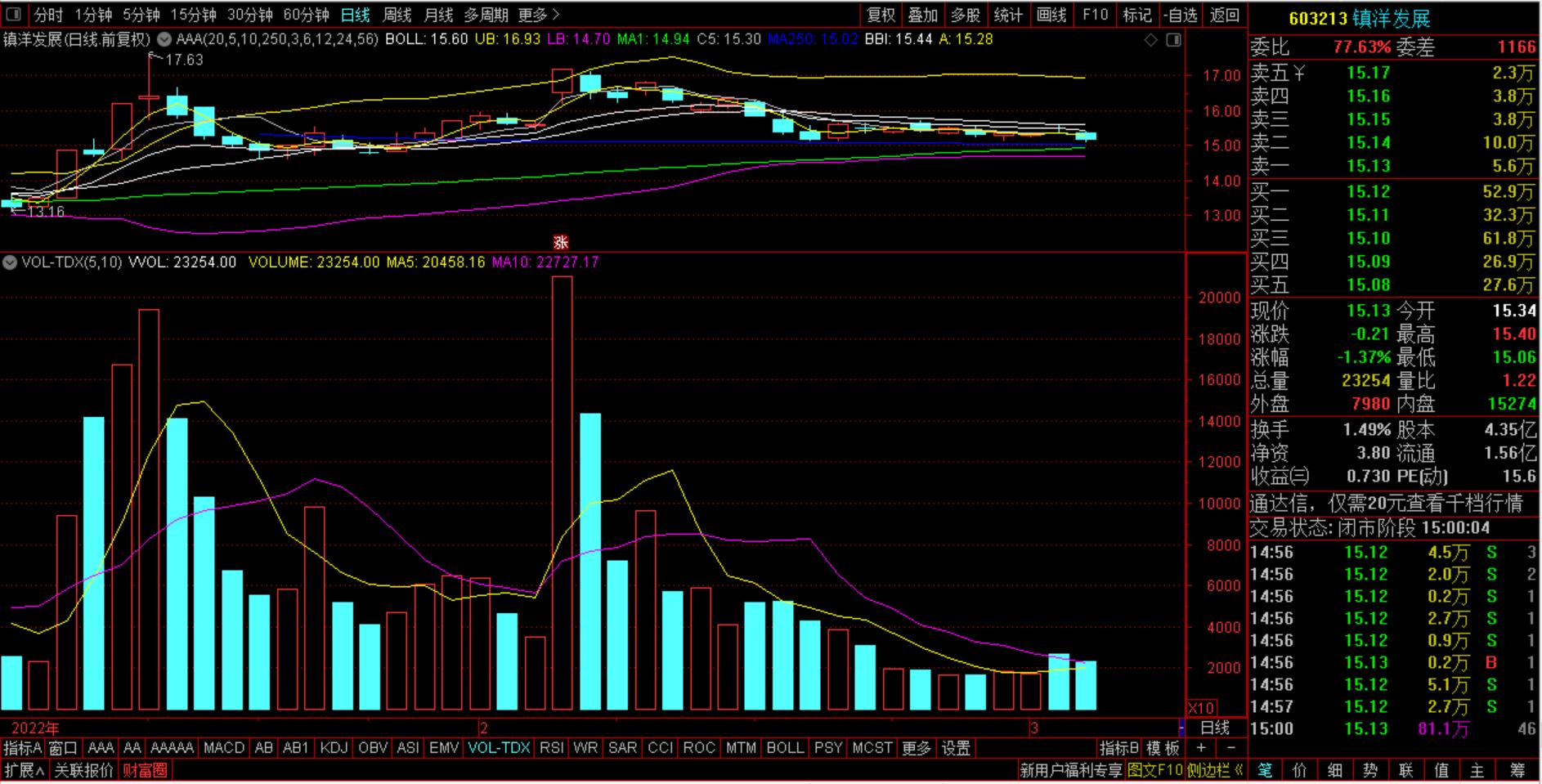Open 财富圈 link

point(145,770)
